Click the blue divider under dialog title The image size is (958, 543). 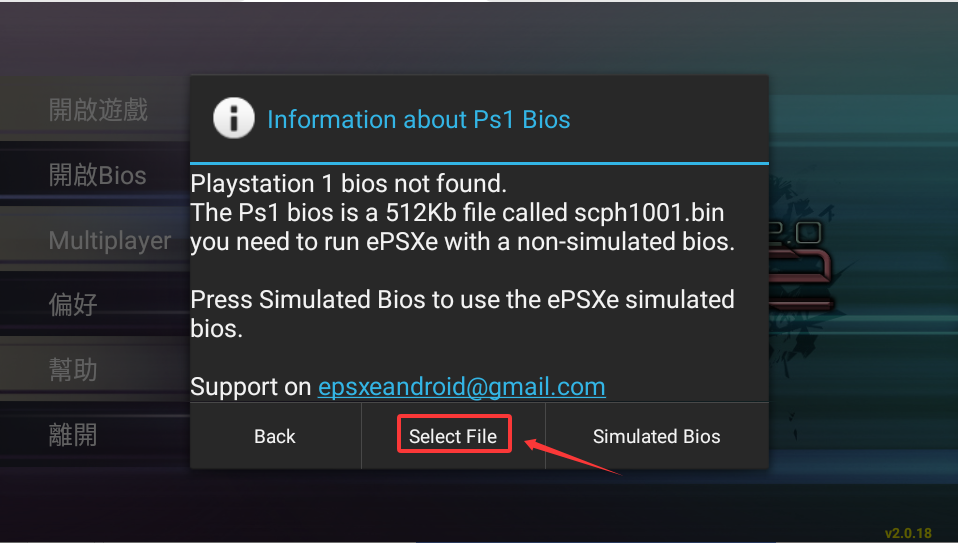pos(479,164)
